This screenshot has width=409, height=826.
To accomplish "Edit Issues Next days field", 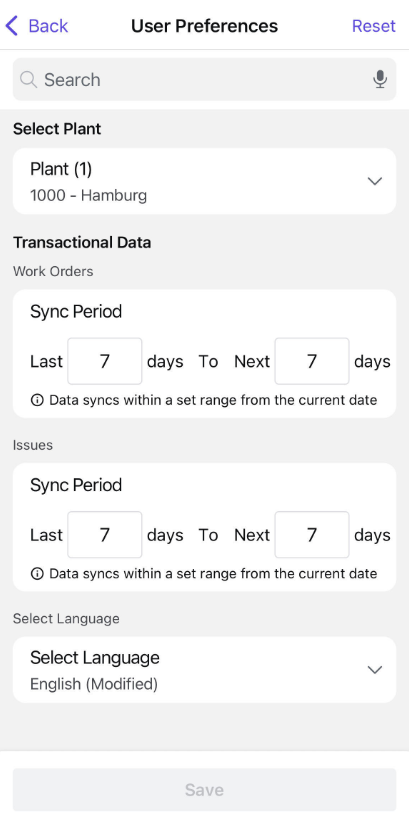I will tap(312, 535).
